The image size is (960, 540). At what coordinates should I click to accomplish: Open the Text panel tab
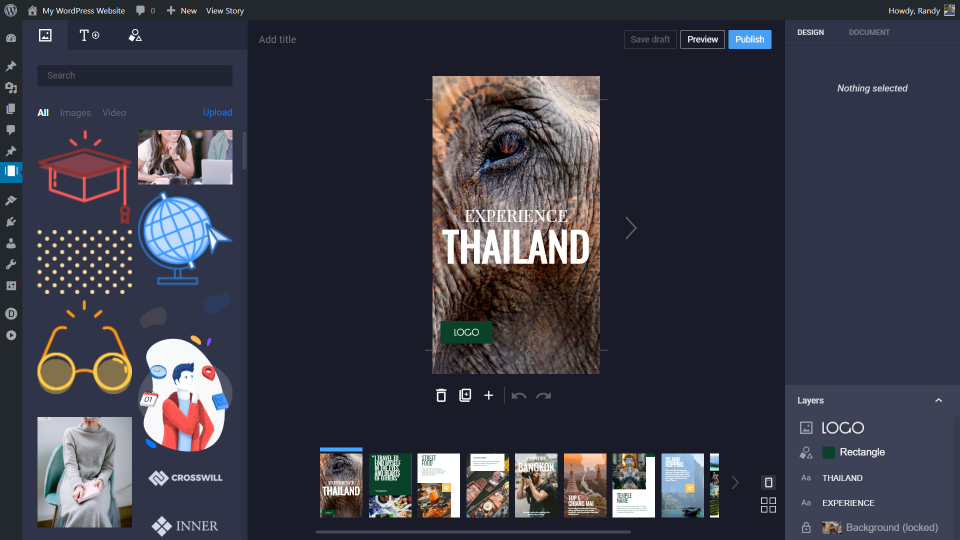tap(89, 35)
